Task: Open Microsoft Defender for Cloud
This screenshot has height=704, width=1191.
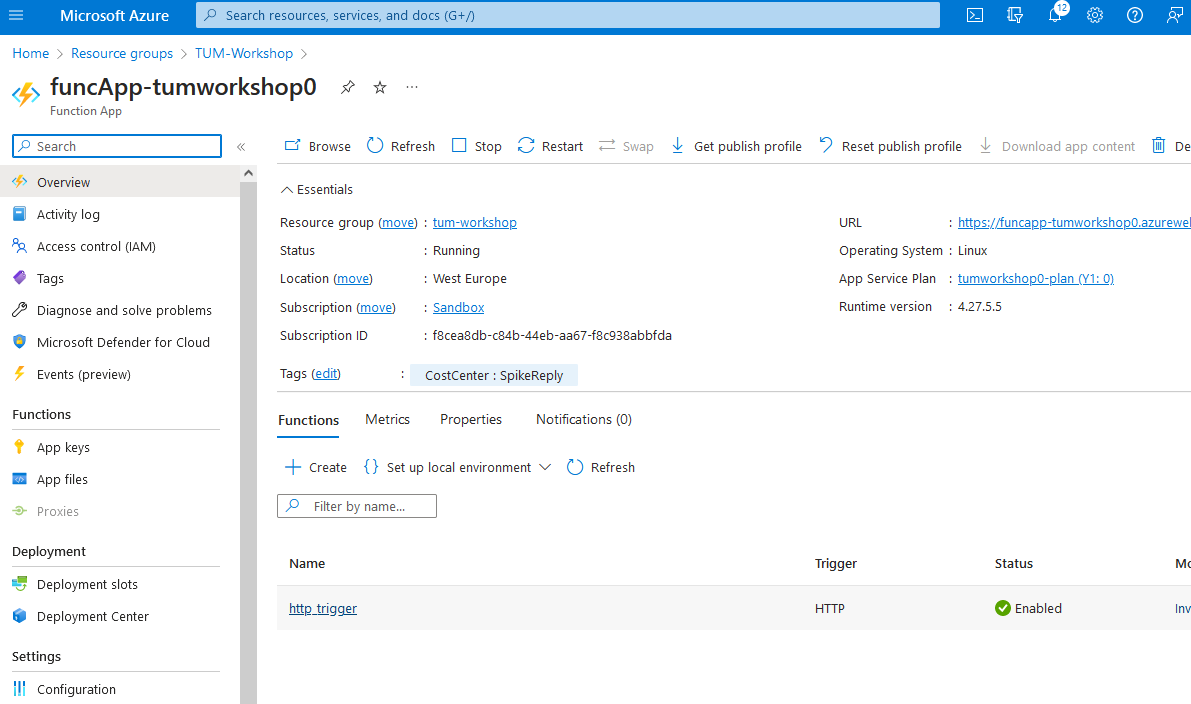Action: pos(120,342)
